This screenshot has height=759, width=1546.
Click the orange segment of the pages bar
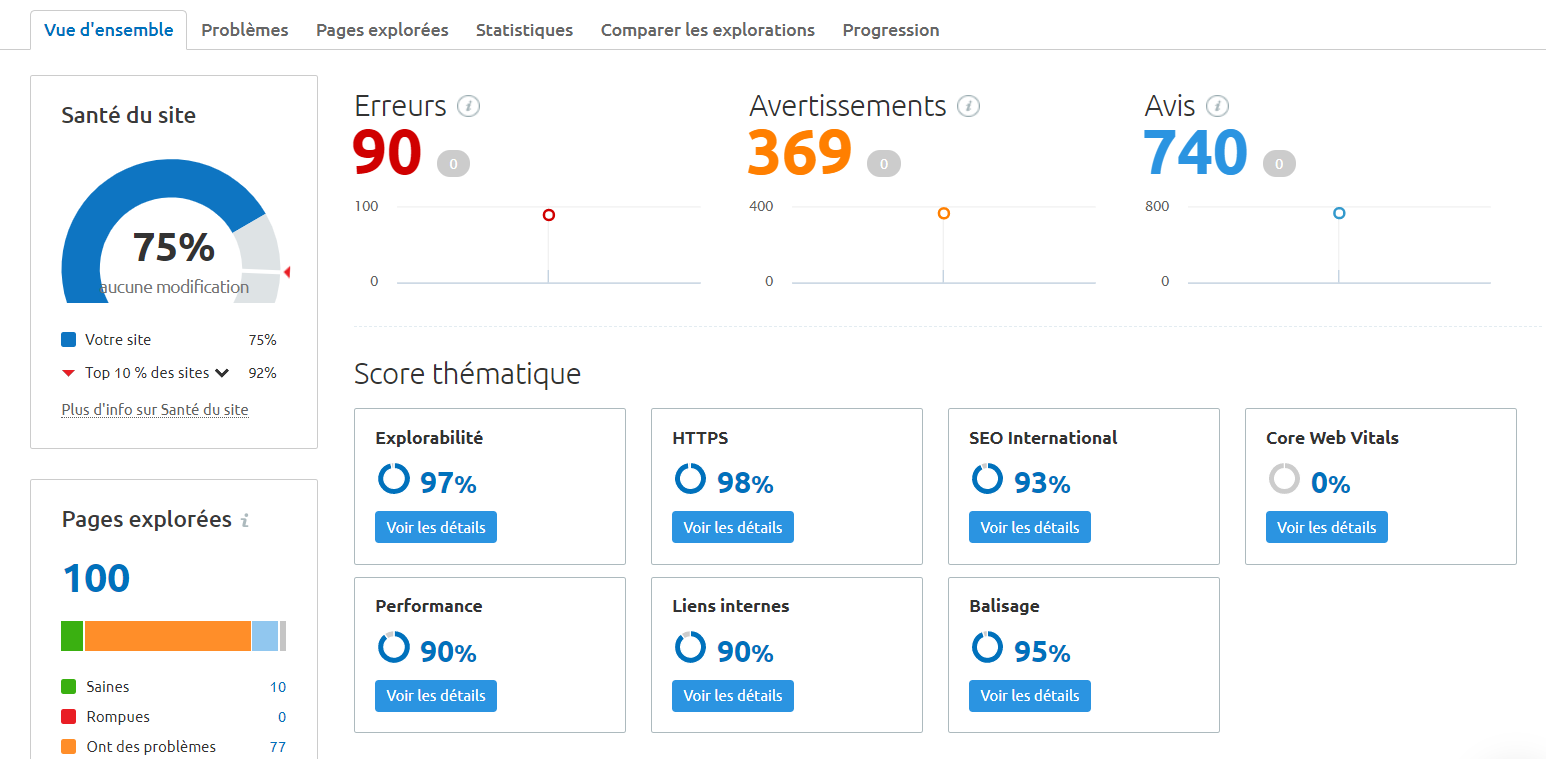click(x=168, y=636)
